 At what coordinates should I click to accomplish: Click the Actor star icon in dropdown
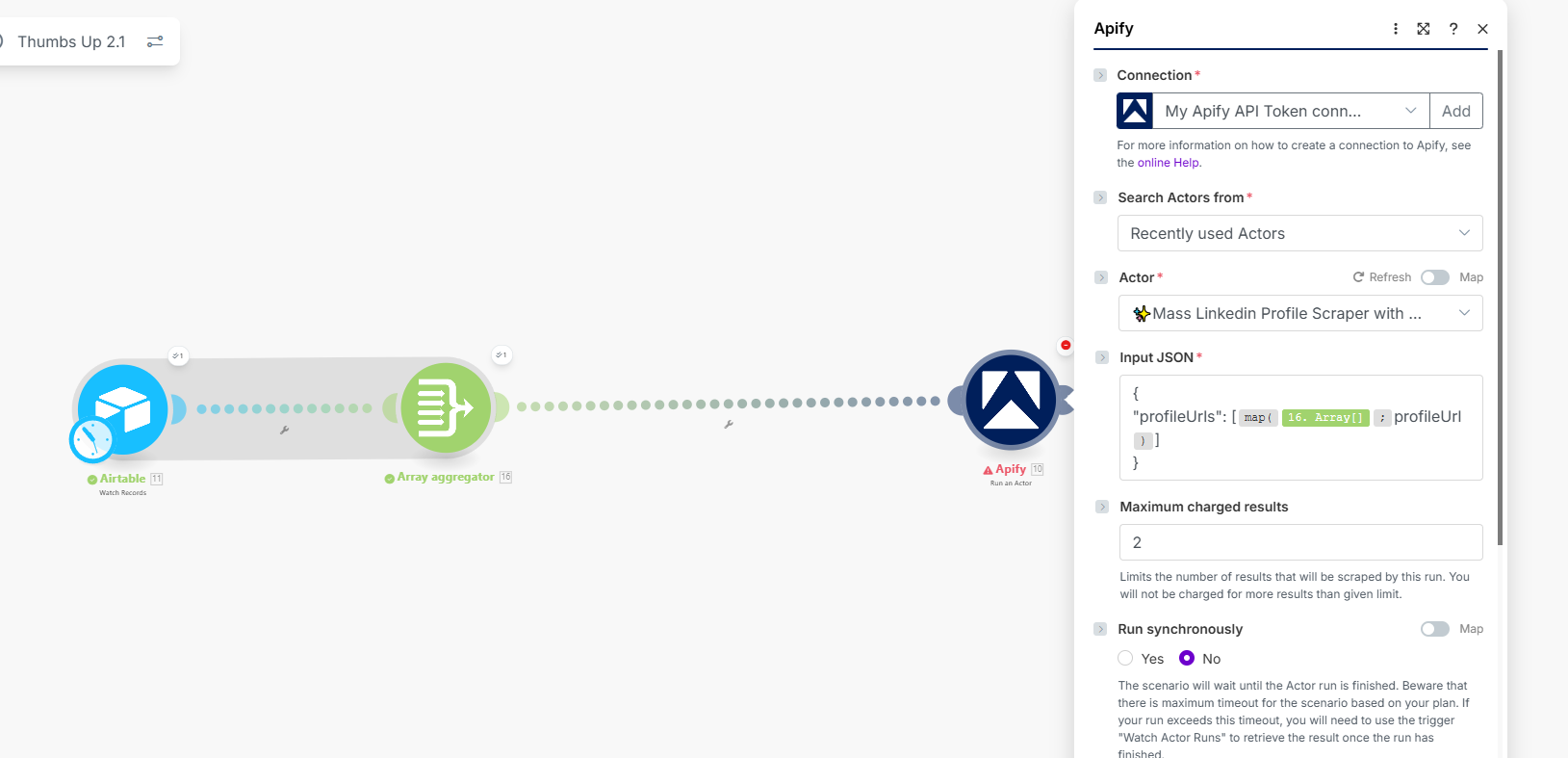pyautogui.click(x=1142, y=313)
